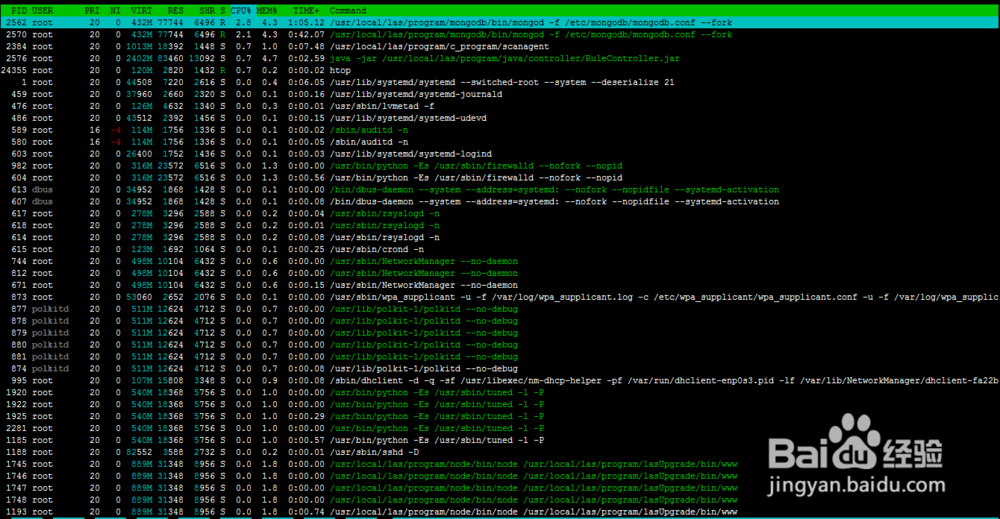Select NetworkManager thread row PID 812
Viewport: 1000px width, 519px height.
(x=500, y=274)
